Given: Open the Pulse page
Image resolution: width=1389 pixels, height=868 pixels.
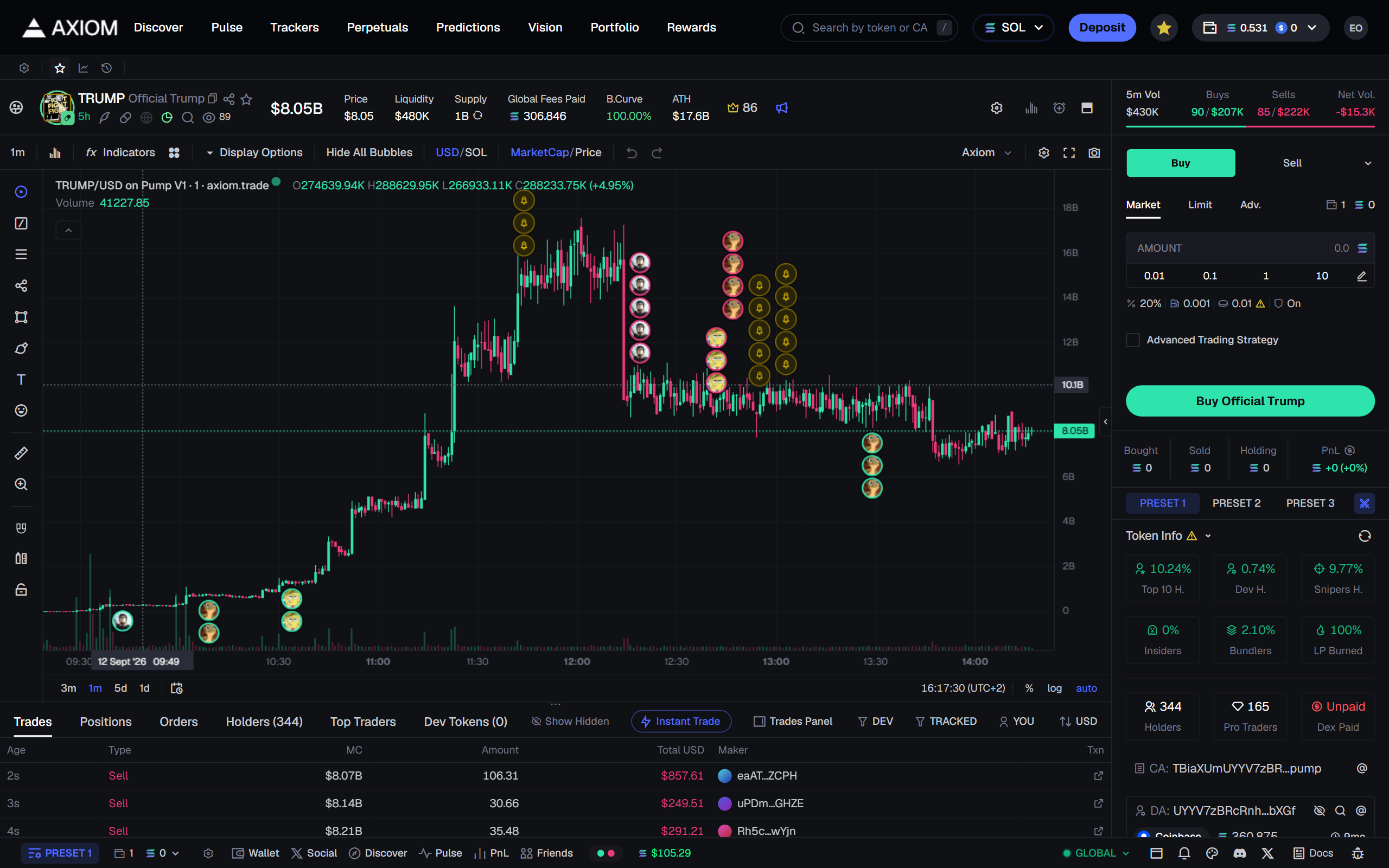Looking at the screenshot, I should click(227, 28).
